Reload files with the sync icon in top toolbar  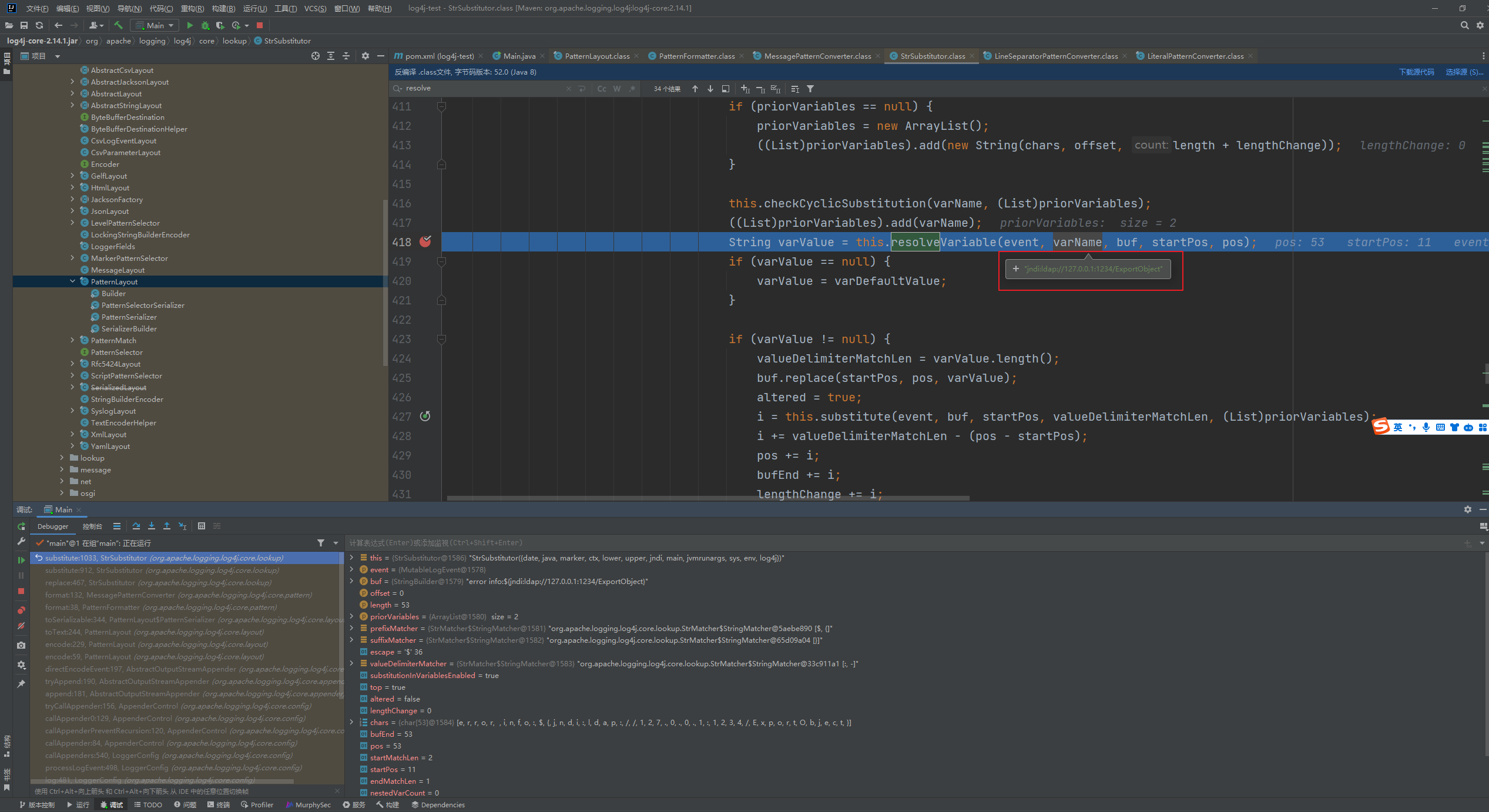click(x=39, y=25)
